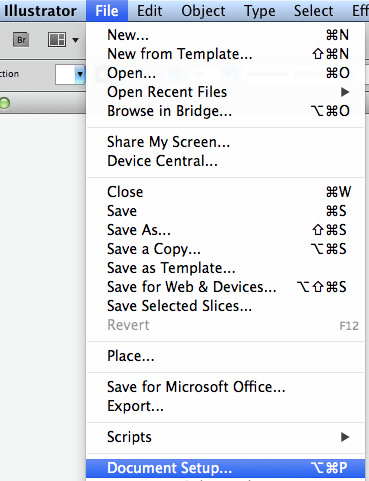Open the Select menu

point(313,11)
